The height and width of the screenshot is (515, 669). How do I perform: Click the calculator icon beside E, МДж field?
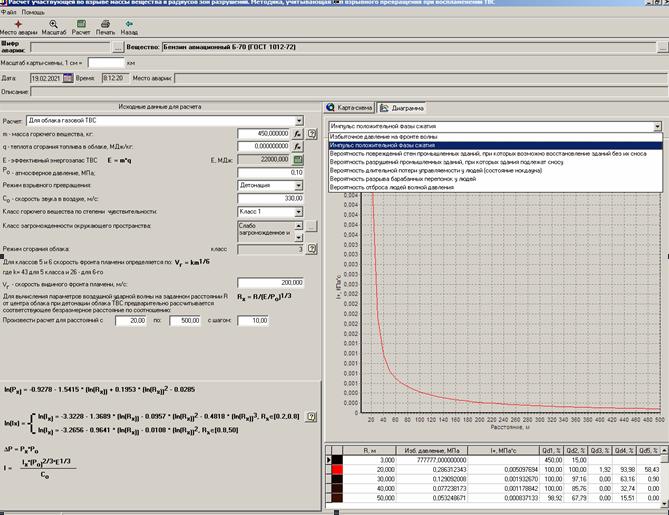(297, 159)
